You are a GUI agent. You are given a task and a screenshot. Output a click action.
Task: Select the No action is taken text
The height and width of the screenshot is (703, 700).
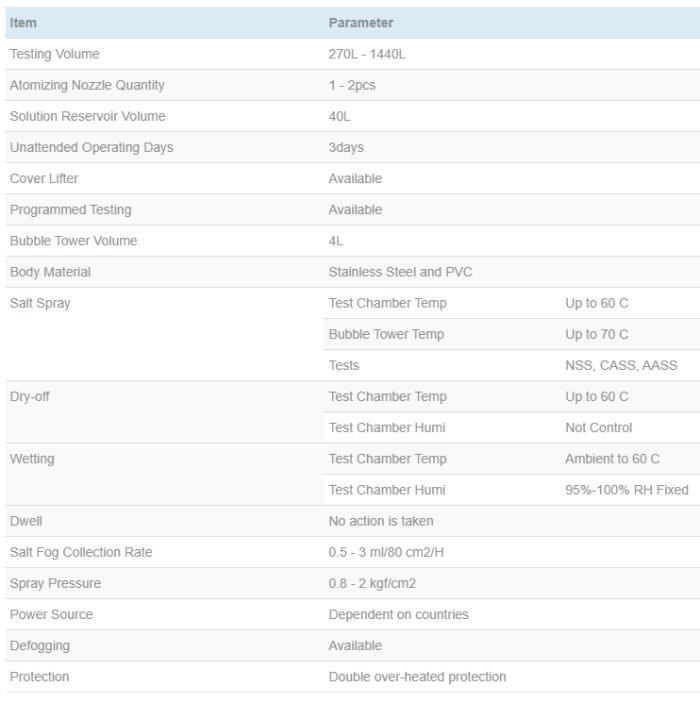point(381,520)
